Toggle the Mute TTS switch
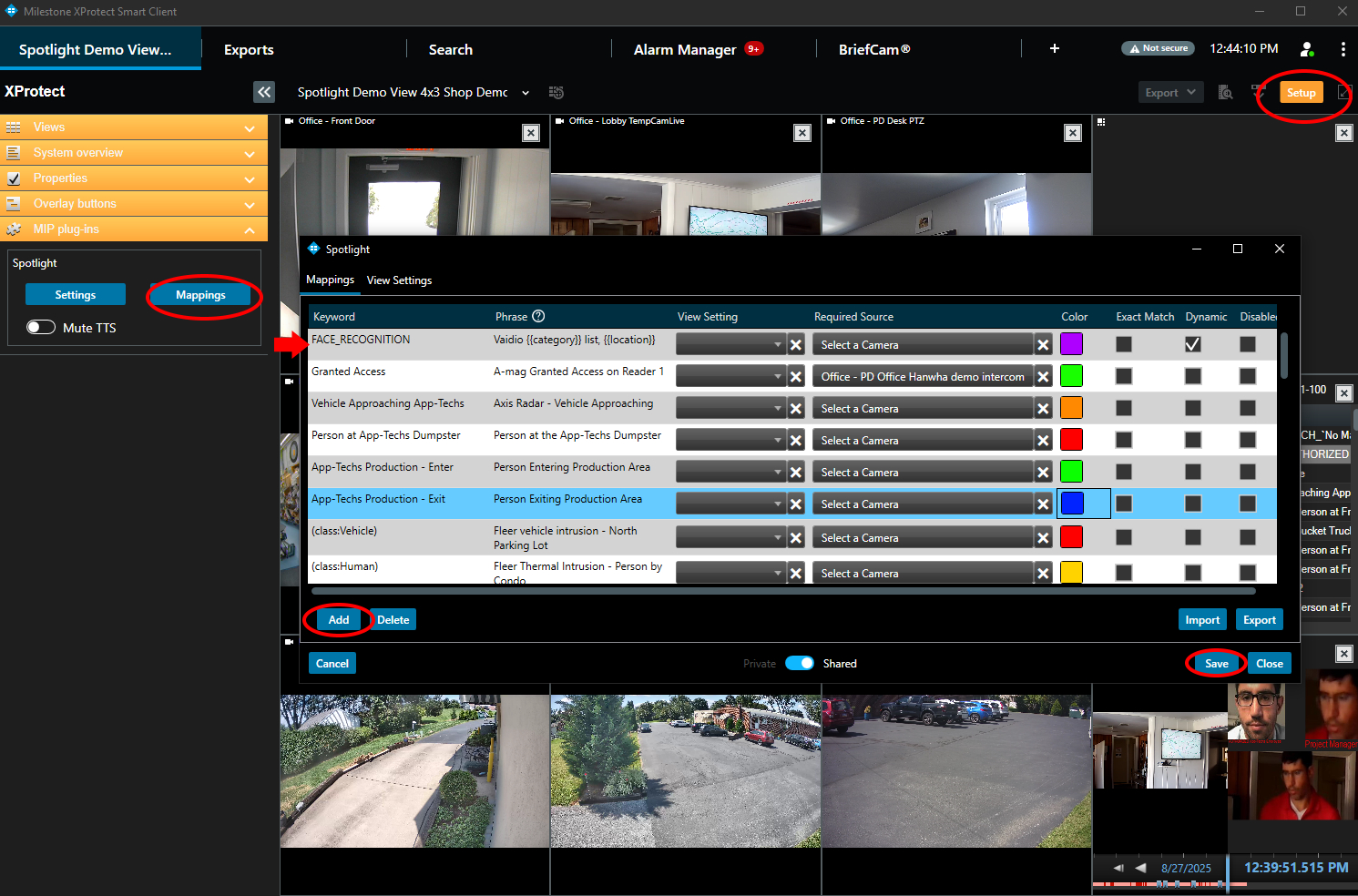The width and height of the screenshot is (1358, 896). point(41,328)
